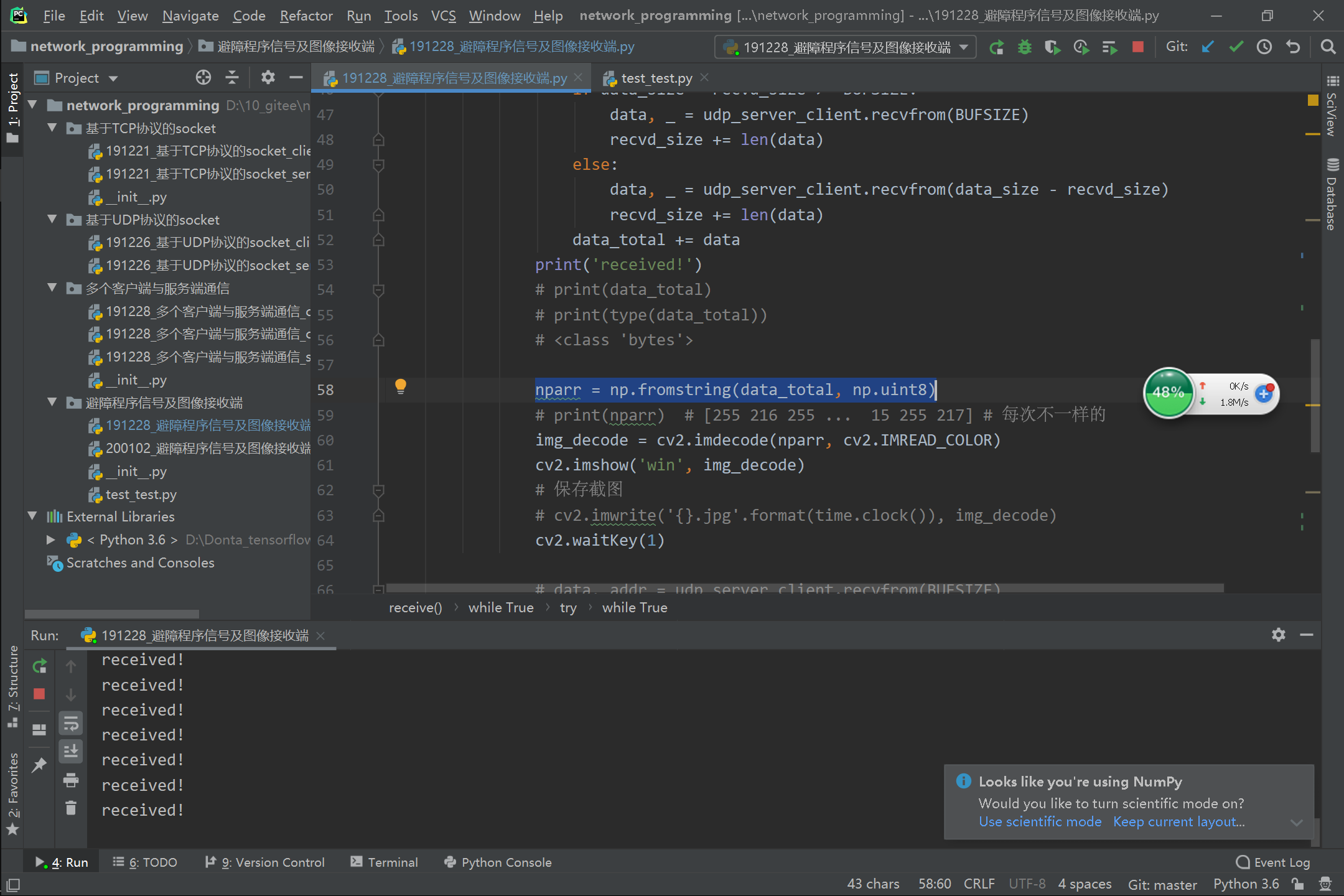Image resolution: width=1344 pixels, height=896 pixels.
Task: Toggle scroll to end in Run console
Action: coord(71,751)
